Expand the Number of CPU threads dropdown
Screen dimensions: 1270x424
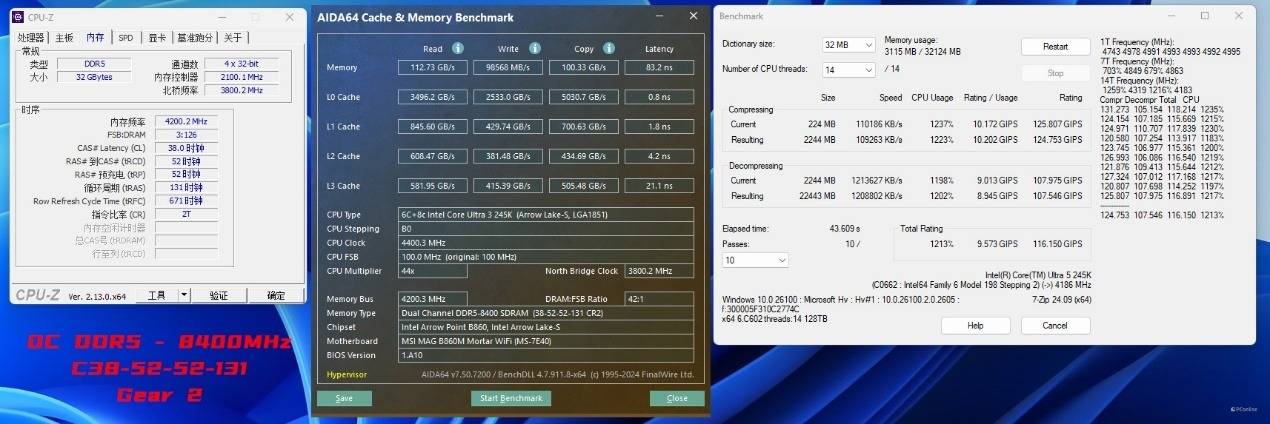(x=848, y=69)
